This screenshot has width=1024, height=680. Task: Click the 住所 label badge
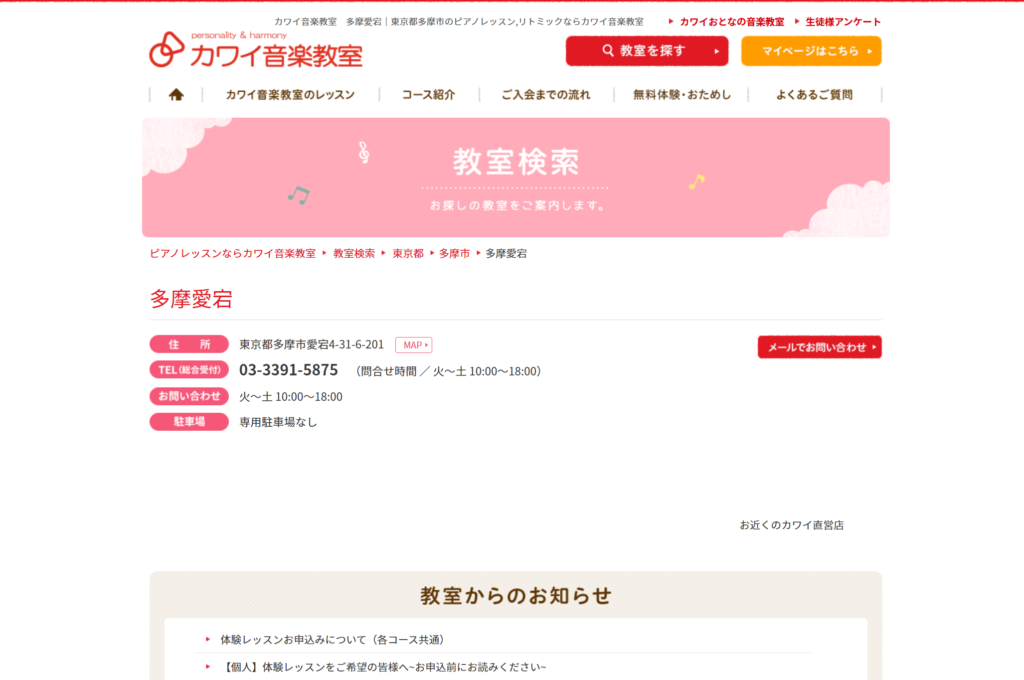coord(189,344)
